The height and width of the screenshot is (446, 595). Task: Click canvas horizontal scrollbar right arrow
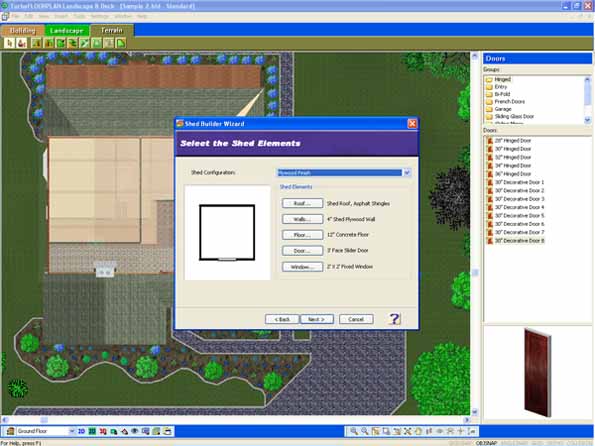click(x=467, y=419)
